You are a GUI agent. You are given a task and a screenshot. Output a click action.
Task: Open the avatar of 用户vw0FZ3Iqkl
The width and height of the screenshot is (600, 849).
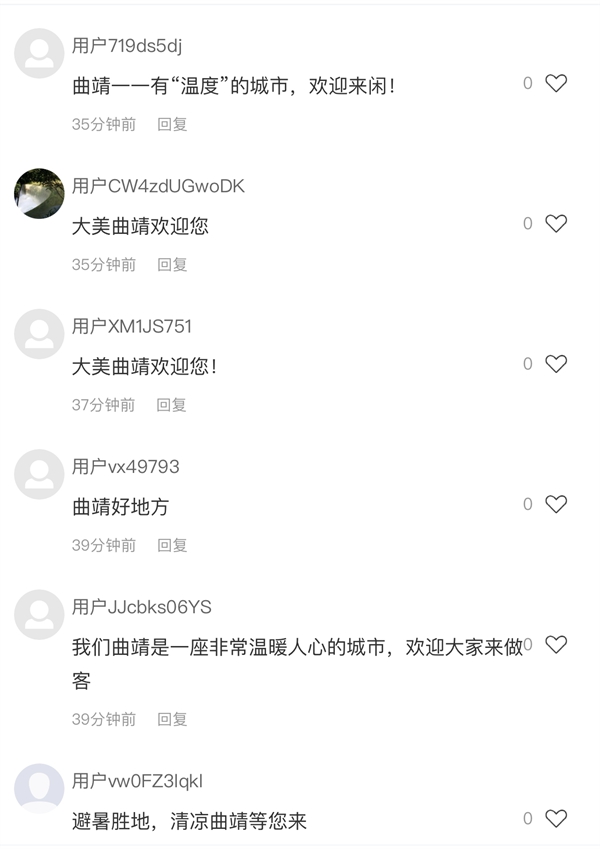[x=39, y=788]
